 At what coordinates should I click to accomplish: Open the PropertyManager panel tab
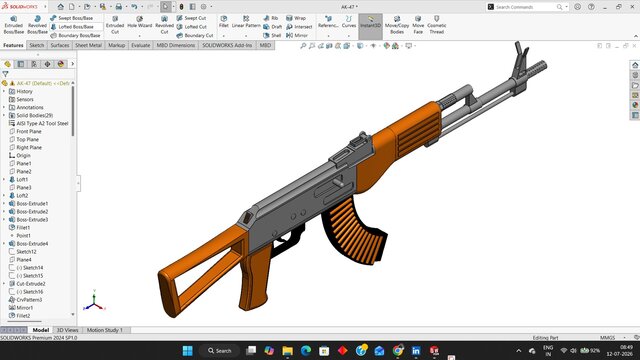21,64
